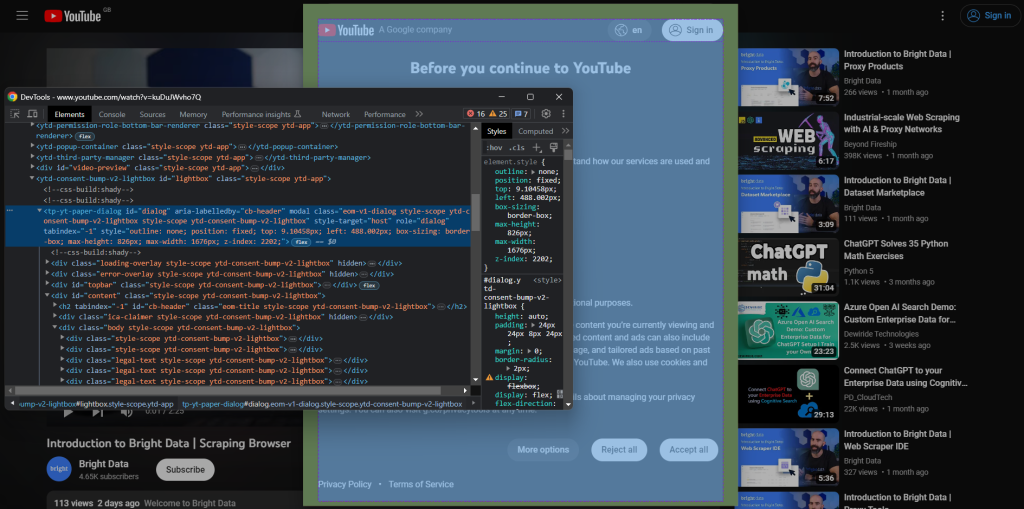This screenshot has width=1024, height=509.
Task: Click More options in consent dialog
Action: tap(543, 450)
